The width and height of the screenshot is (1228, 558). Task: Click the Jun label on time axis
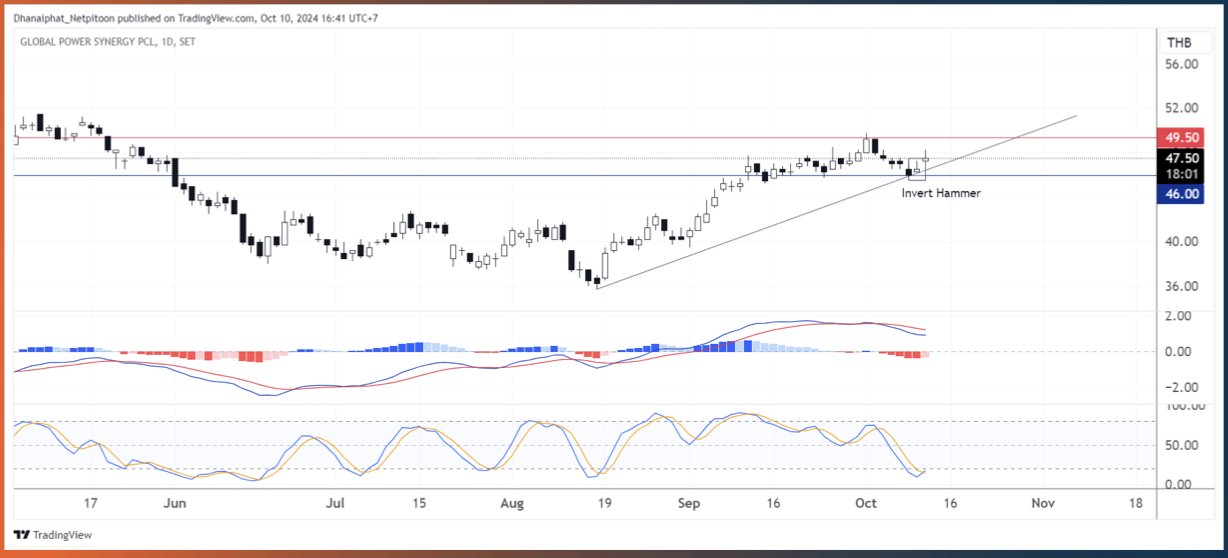[x=175, y=503]
